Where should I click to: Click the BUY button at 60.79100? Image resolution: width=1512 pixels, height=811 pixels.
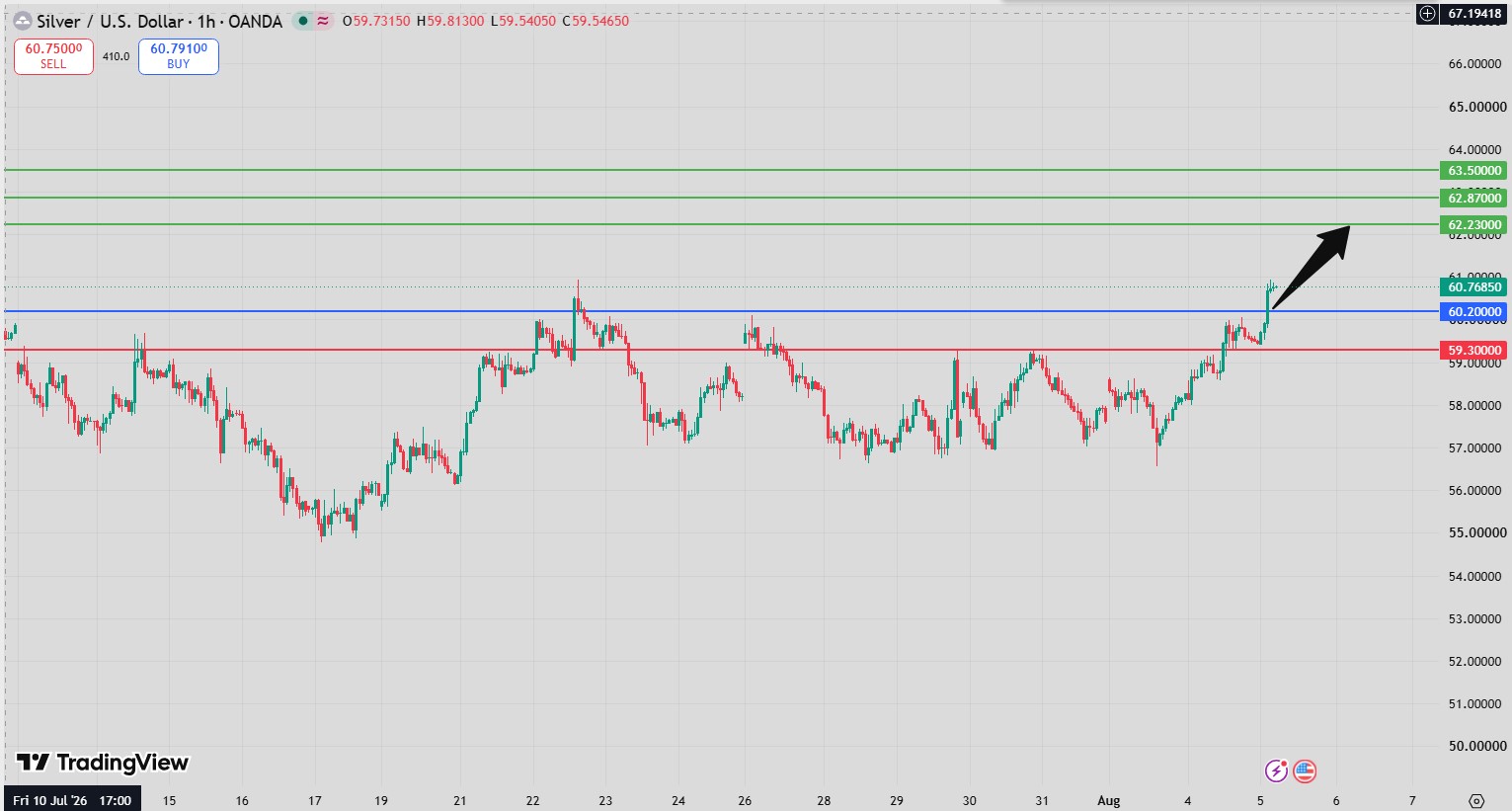(x=179, y=56)
